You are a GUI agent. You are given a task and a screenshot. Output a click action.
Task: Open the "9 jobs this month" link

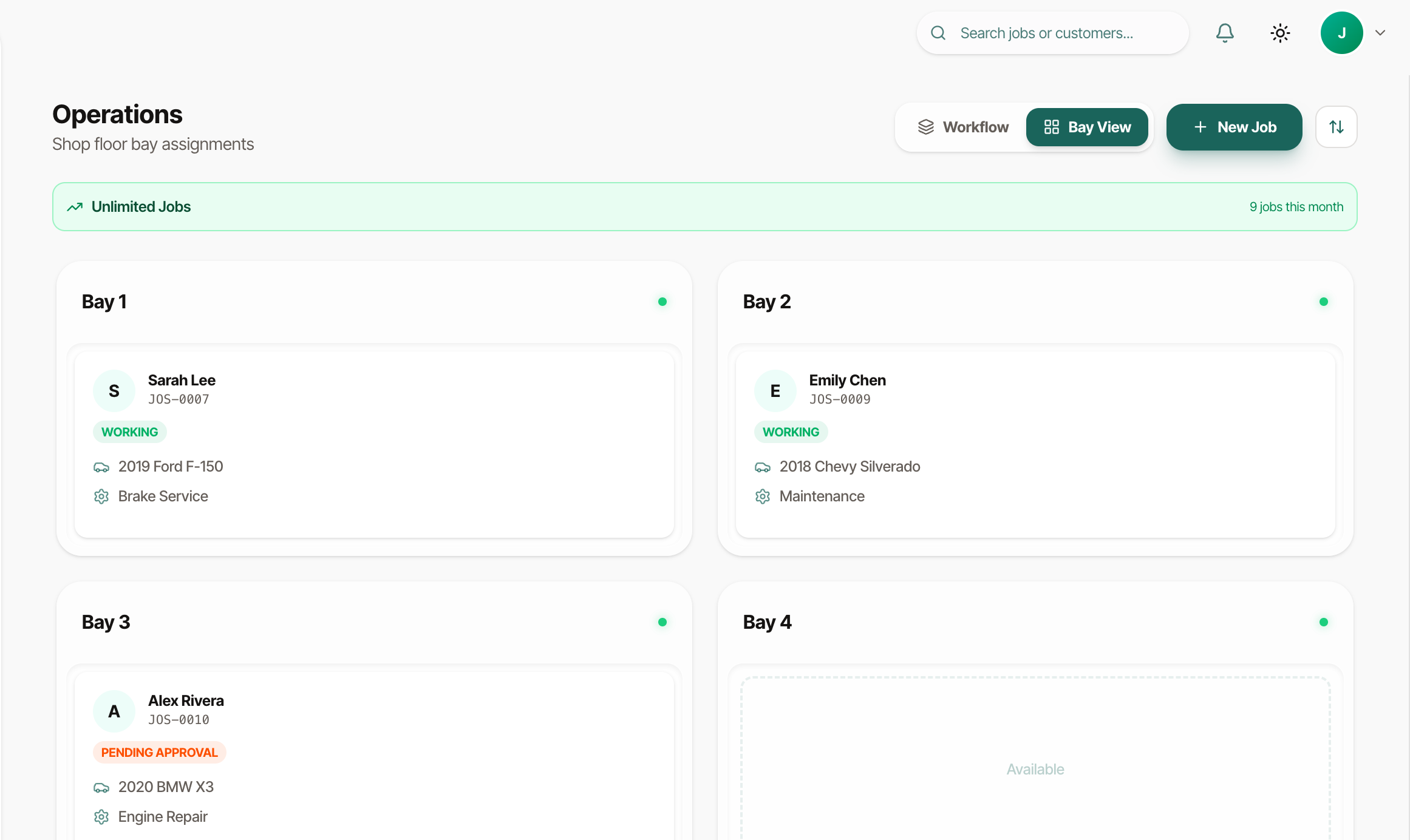1296,207
